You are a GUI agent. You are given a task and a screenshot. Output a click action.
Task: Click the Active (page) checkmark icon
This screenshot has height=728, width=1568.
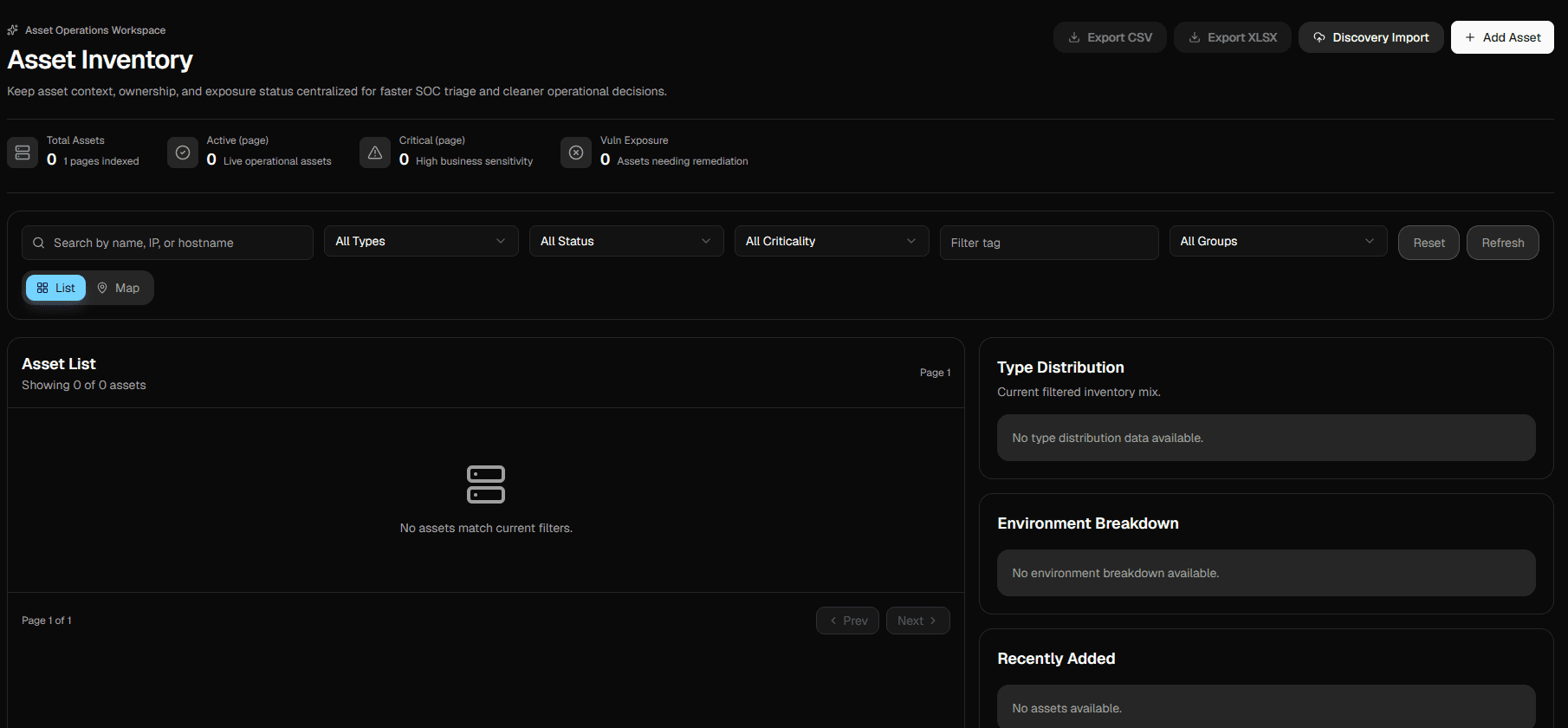tap(183, 153)
